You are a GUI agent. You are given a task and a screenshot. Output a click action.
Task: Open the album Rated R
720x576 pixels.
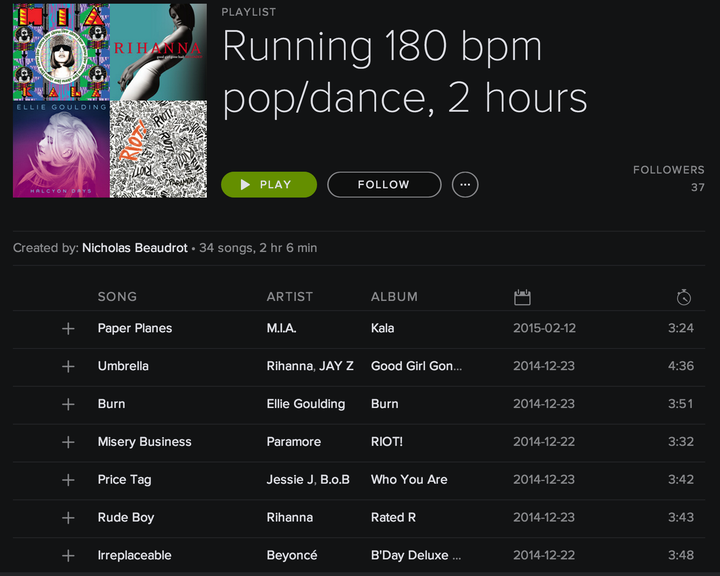click(x=394, y=518)
